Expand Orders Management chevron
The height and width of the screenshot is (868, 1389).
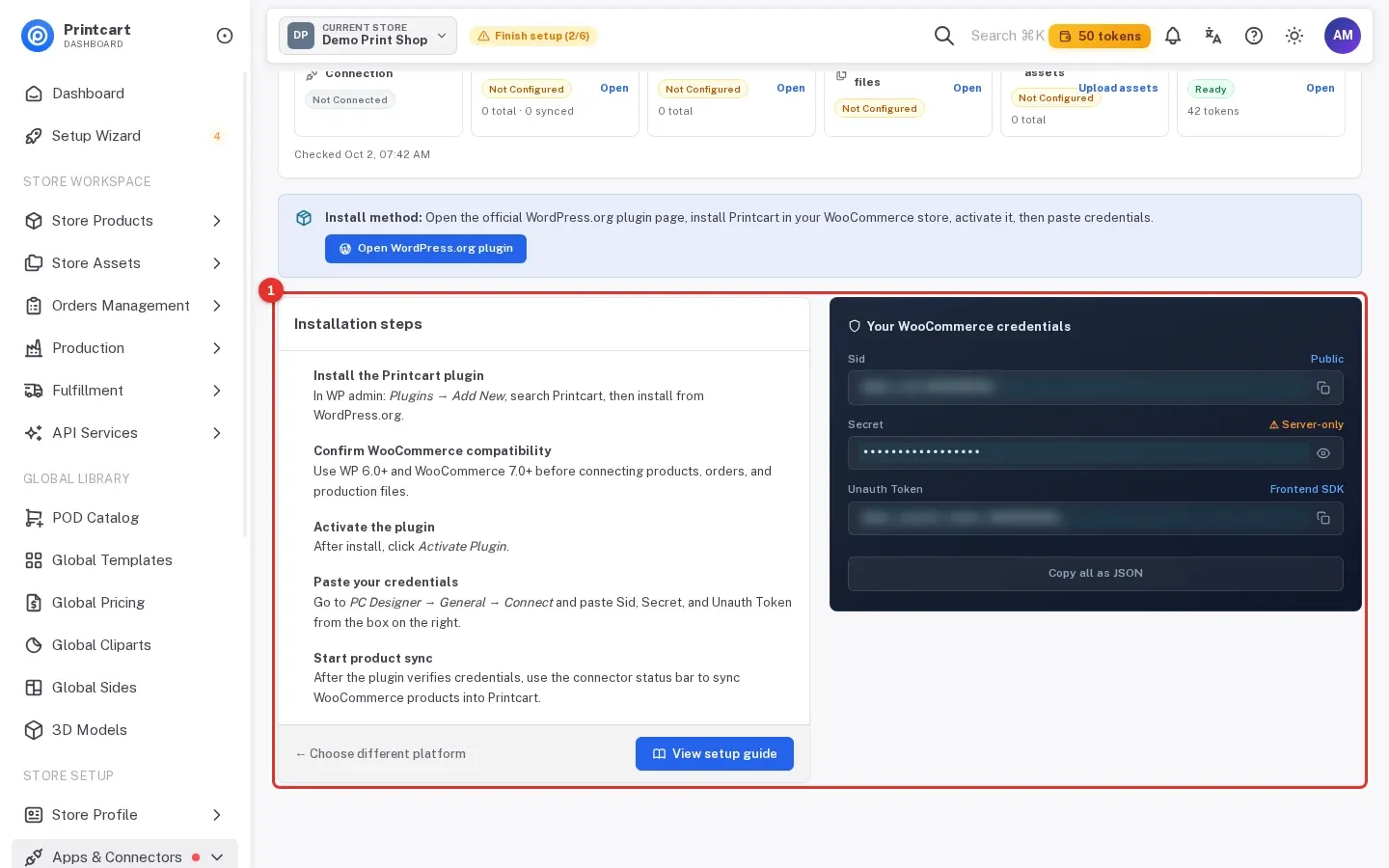tap(217, 306)
